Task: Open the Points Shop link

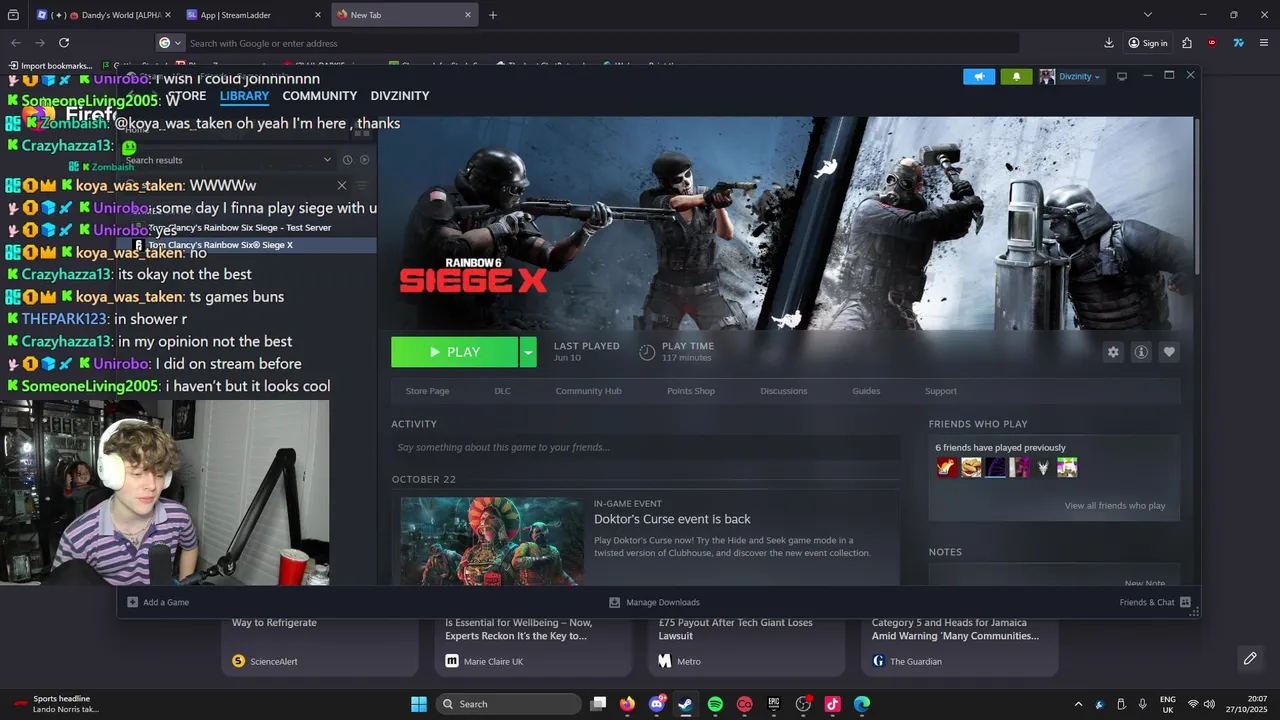Action: click(691, 391)
